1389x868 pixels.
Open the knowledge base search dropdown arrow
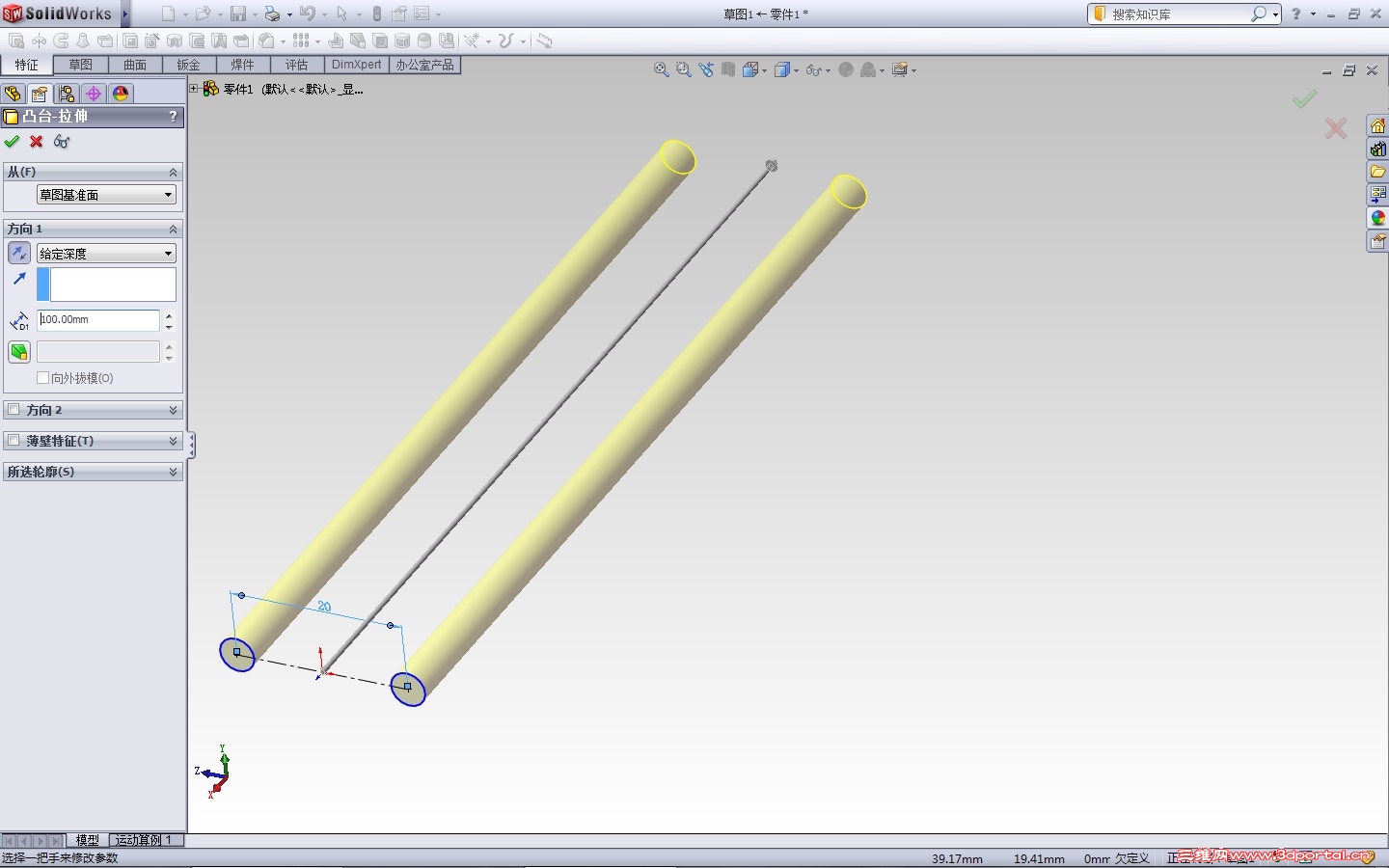[1275, 14]
